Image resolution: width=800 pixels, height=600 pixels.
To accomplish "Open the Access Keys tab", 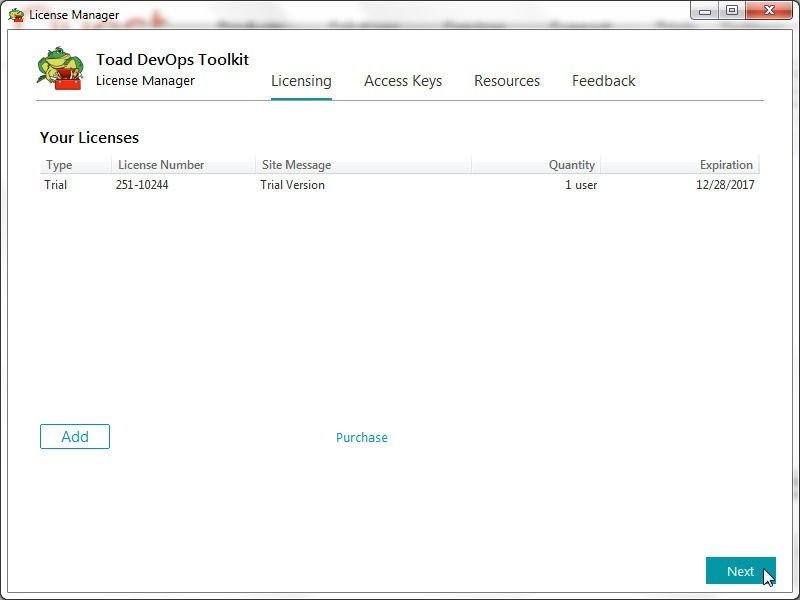I will pyautogui.click(x=403, y=81).
